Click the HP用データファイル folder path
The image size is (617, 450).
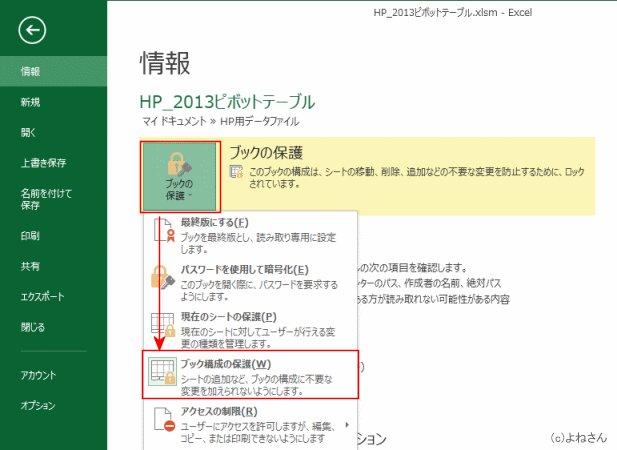pos(259,121)
